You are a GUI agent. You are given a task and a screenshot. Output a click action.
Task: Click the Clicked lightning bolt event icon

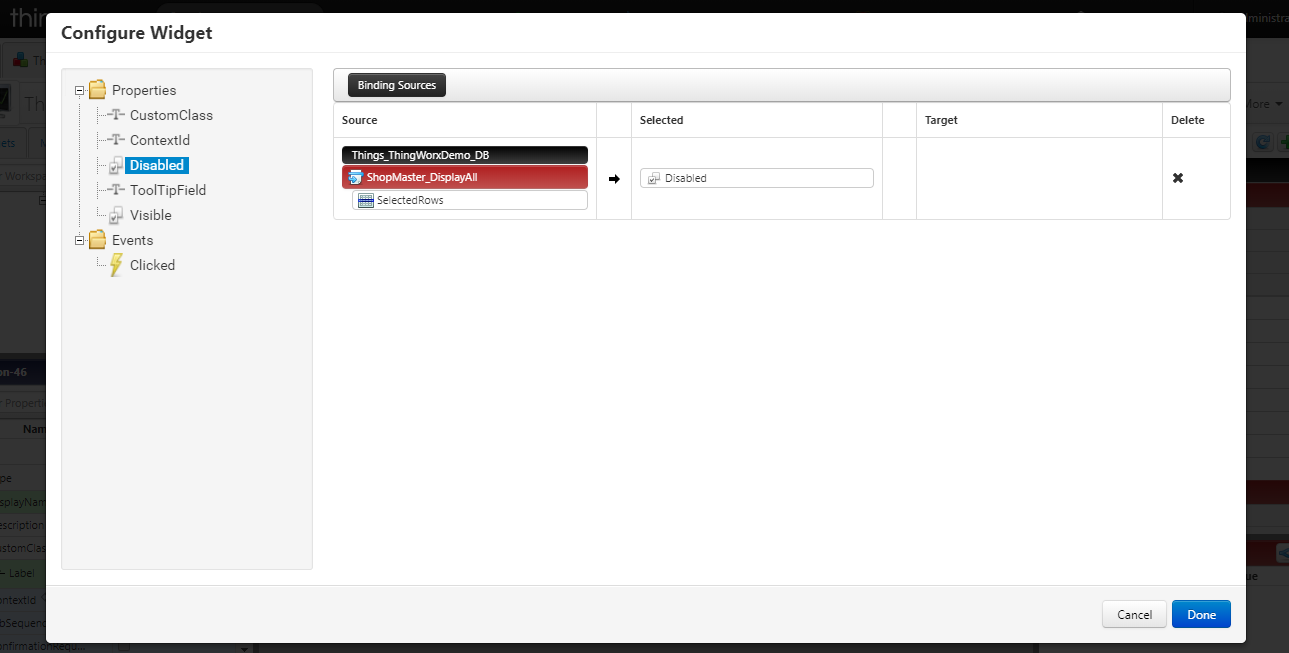[x=117, y=265]
